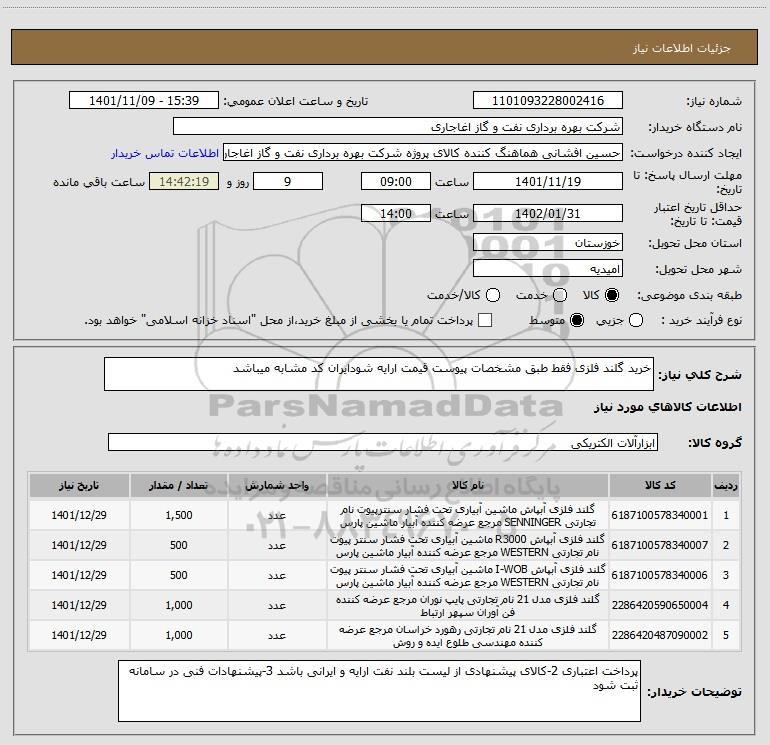Click the SENNINGER gland item name
The height and width of the screenshot is (745, 770).
(x=468, y=515)
